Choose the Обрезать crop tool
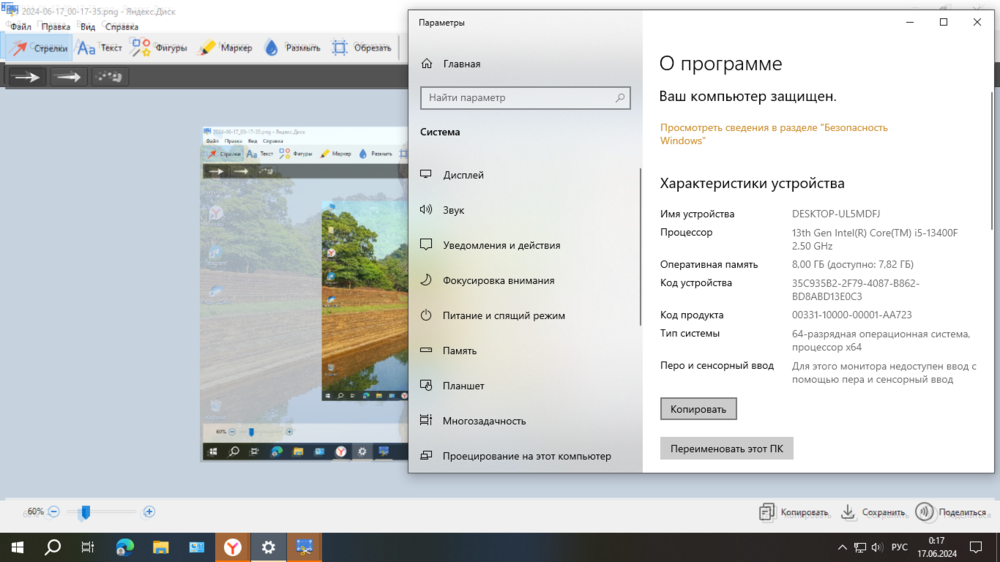 coord(361,48)
